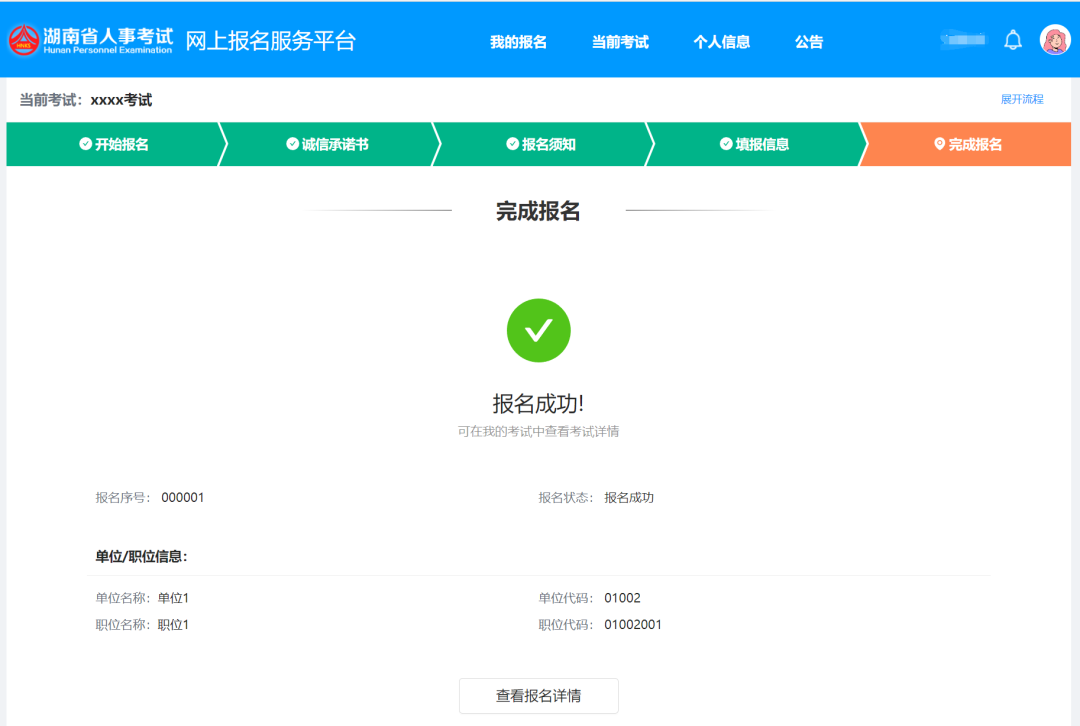Click the blurred username in header
Viewport: 1080px width, 726px height.
963,40
